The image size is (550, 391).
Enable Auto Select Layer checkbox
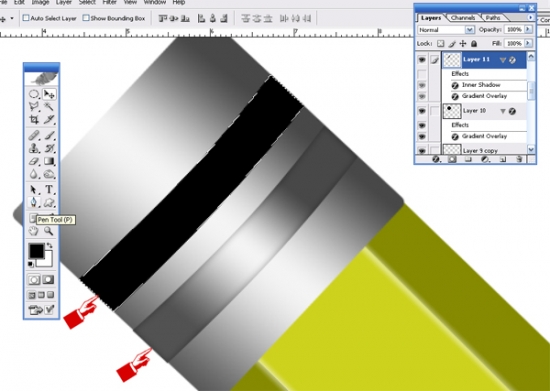[x=26, y=18]
